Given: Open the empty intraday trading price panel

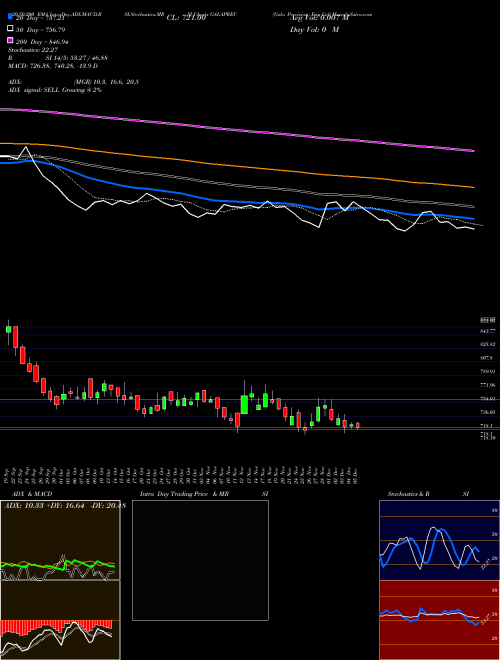Looking at the screenshot, I should click(x=200, y=560).
